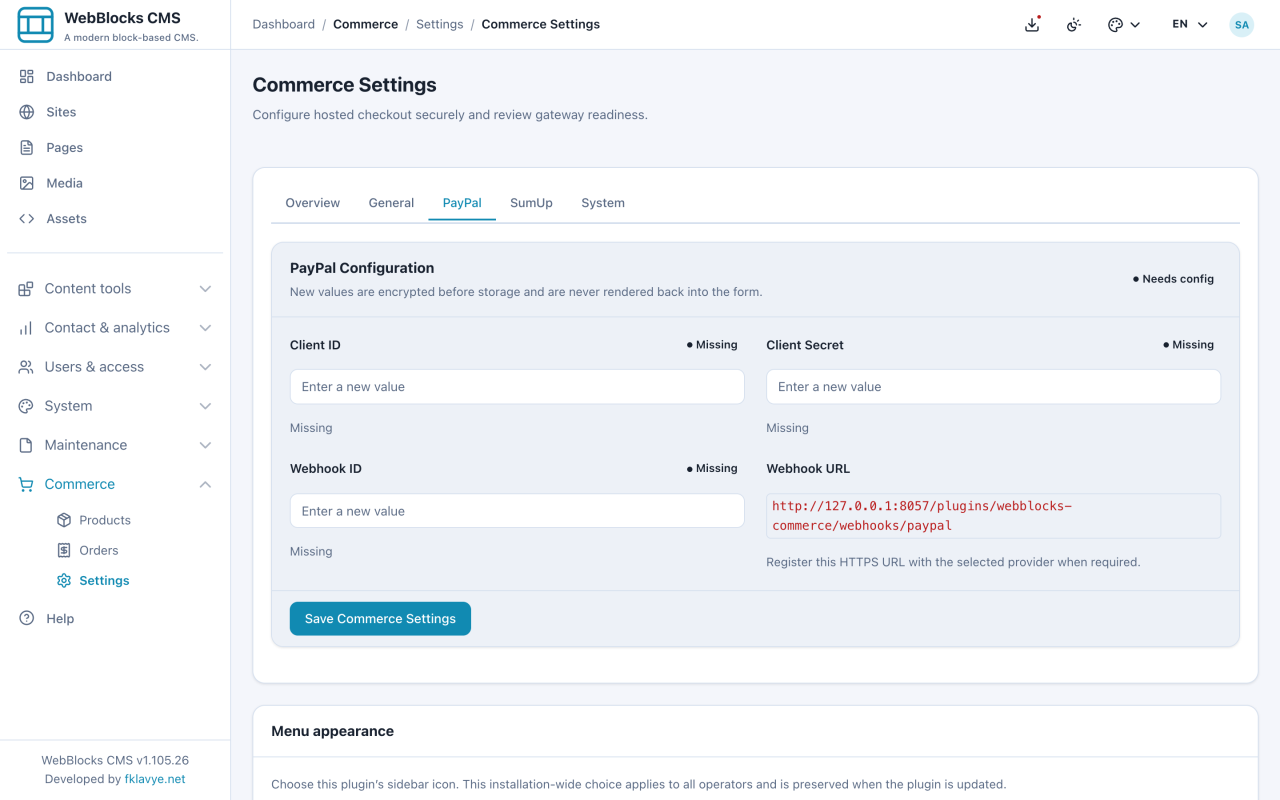
Task: Switch to the SumUp tab
Action: 531,202
